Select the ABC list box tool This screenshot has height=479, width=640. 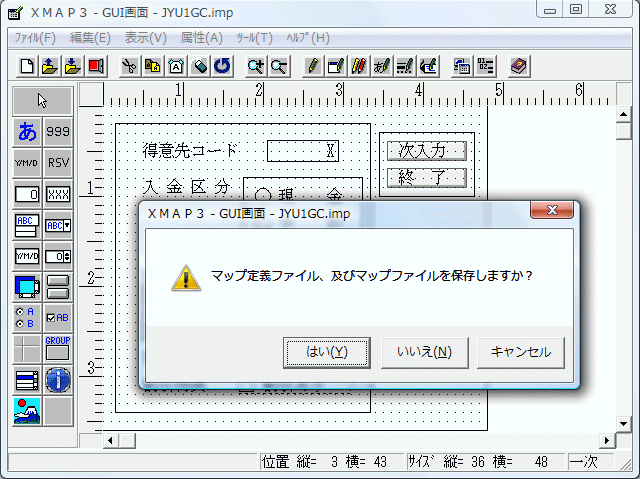coord(27,225)
